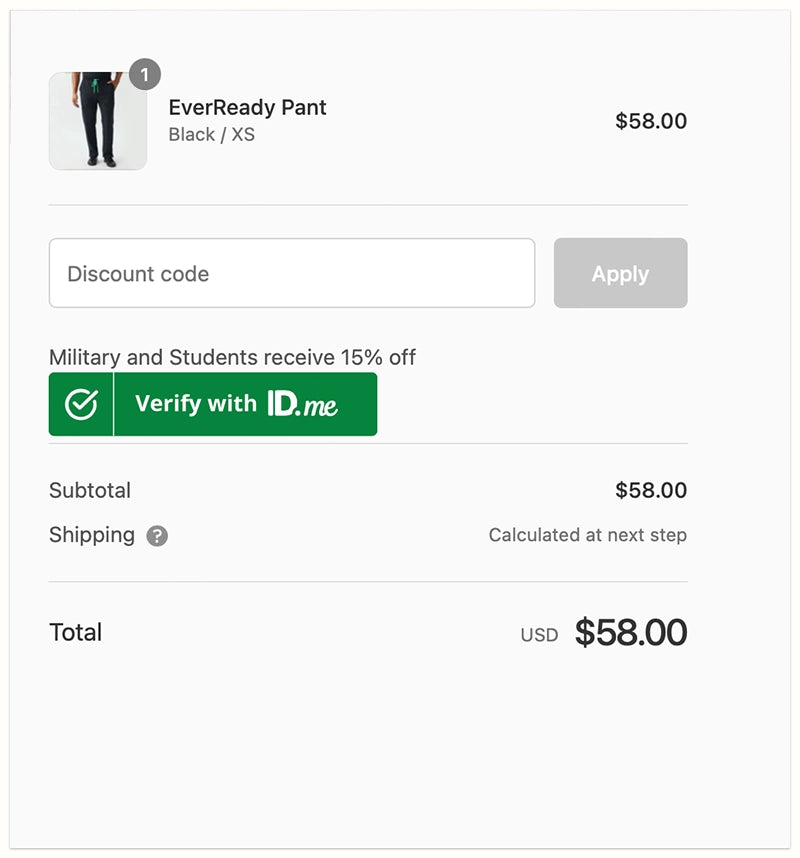Open the EverReady Pant product thumbnail
This screenshot has width=800, height=858.
point(98,121)
